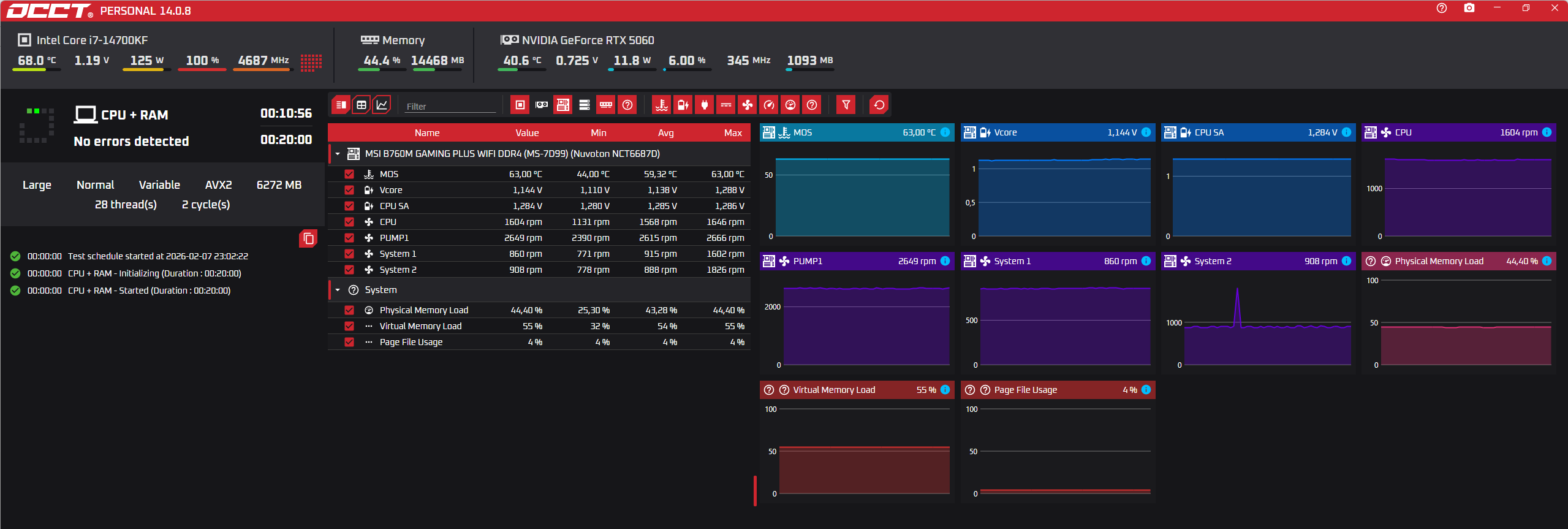Open help from the title bar

pos(1442,8)
